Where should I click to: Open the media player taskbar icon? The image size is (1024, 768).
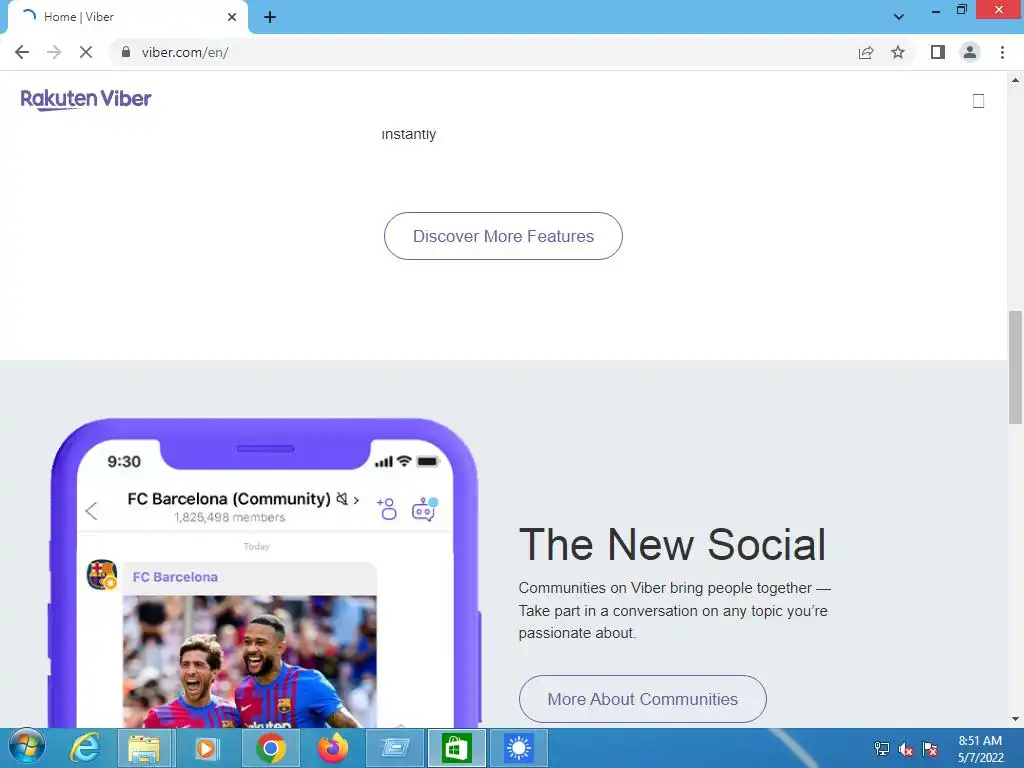point(206,748)
